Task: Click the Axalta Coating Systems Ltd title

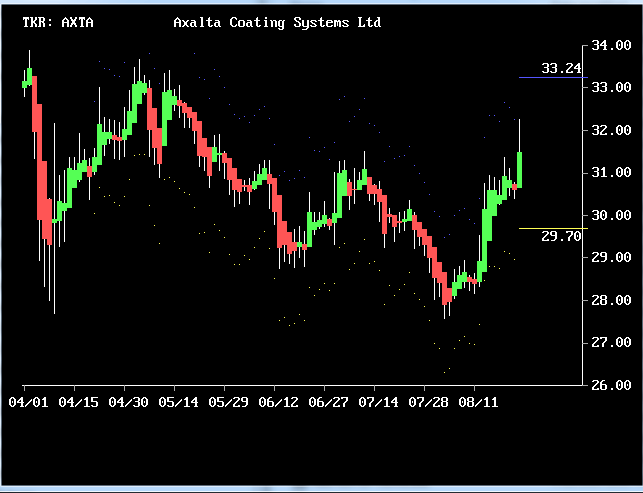Action: click(277, 23)
